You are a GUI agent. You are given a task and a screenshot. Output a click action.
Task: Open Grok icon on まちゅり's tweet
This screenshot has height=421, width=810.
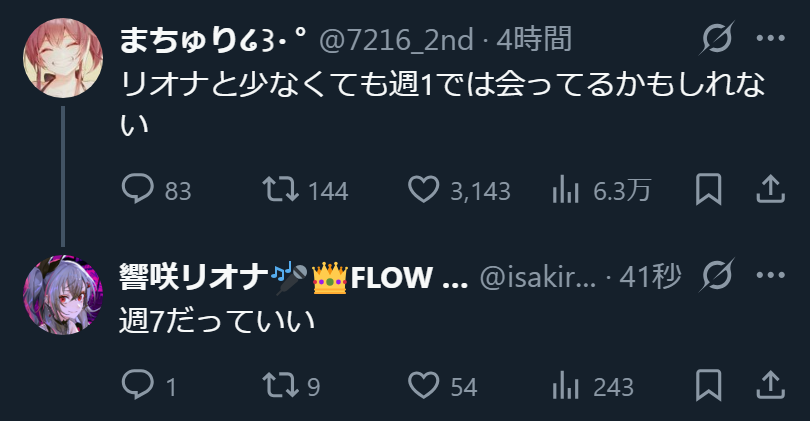point(717,38)
